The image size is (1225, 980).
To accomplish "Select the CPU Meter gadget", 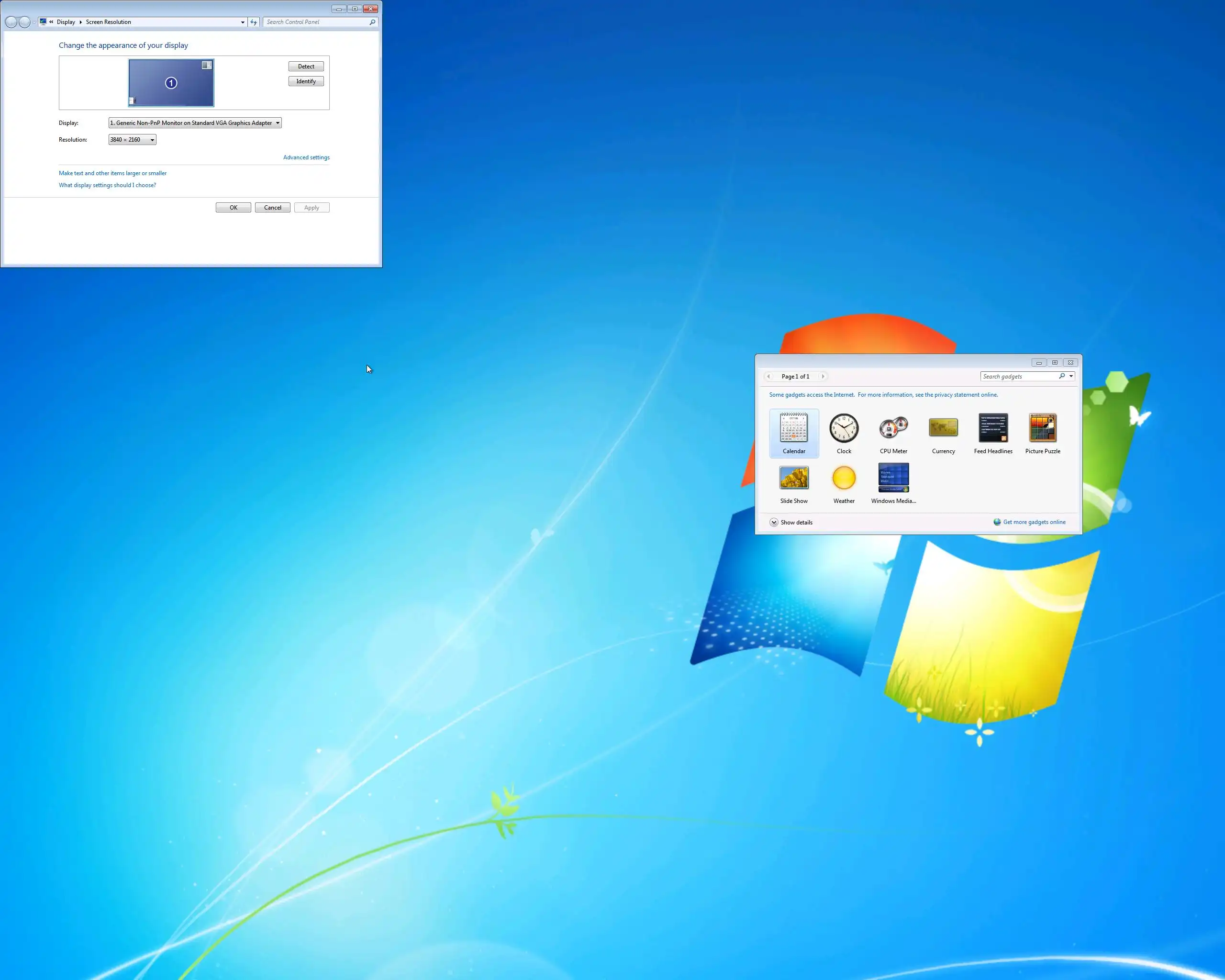I will pyautogui.click(x=893, y=428).
